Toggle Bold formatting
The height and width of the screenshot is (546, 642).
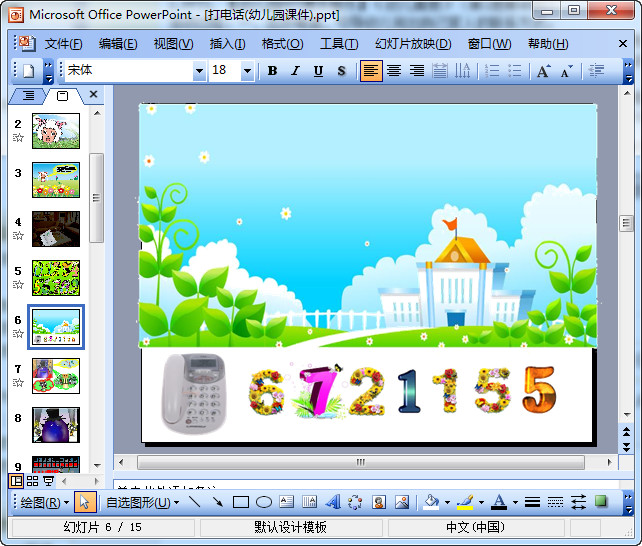(272, 71)
